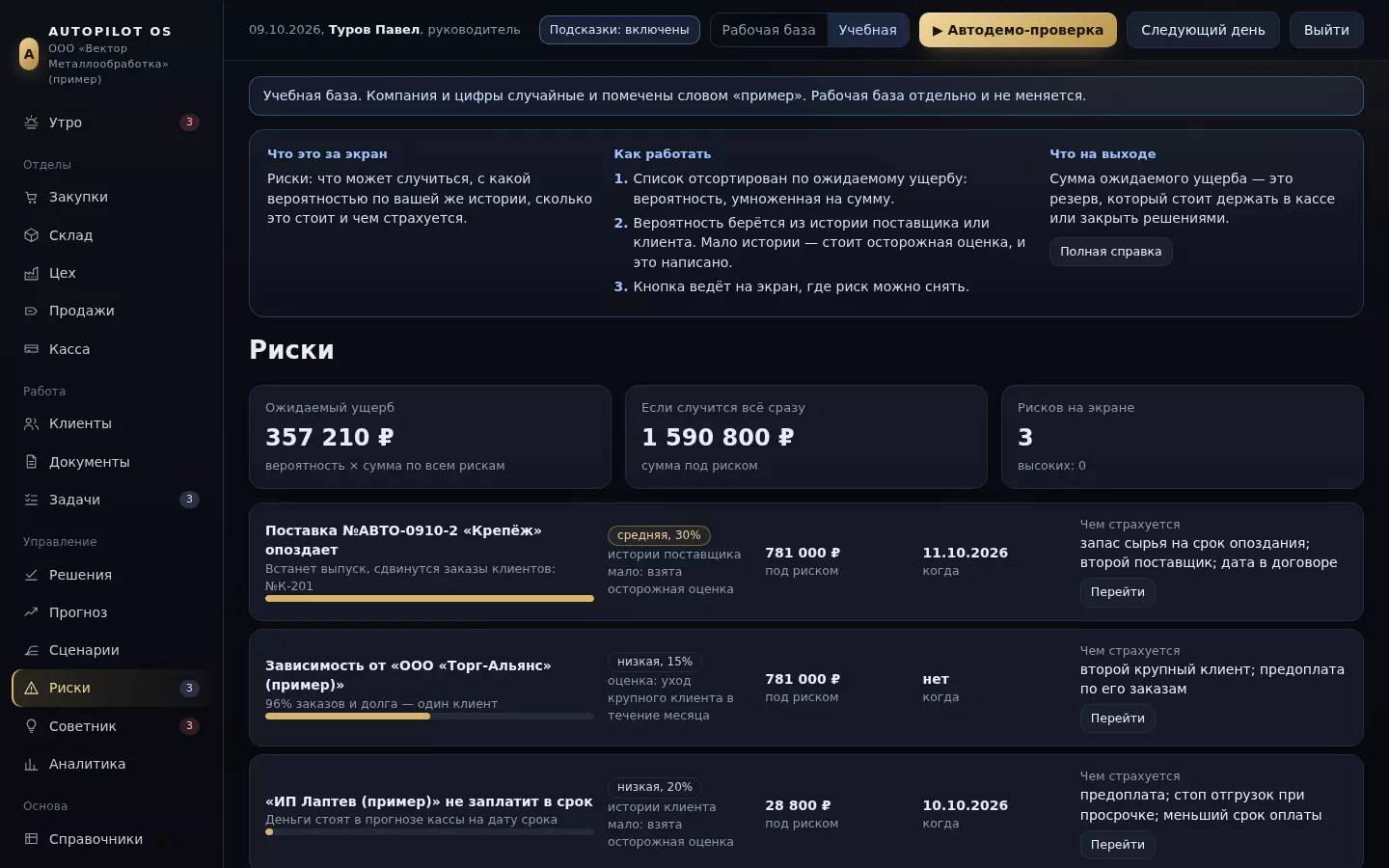
Task: Click Перейти for the ИП Лаптев risk
Action: (1118, 845)
